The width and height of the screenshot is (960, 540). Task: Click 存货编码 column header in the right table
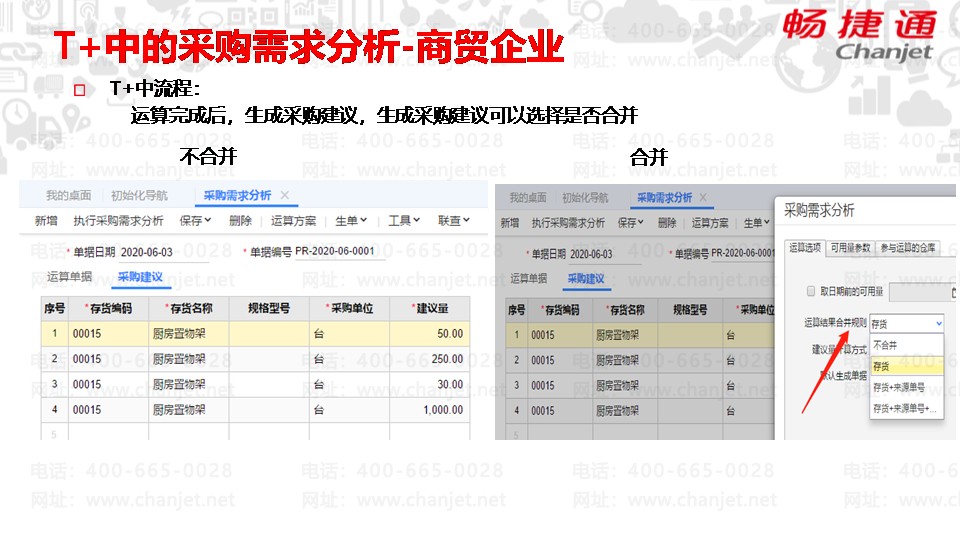tap(560, 310)
